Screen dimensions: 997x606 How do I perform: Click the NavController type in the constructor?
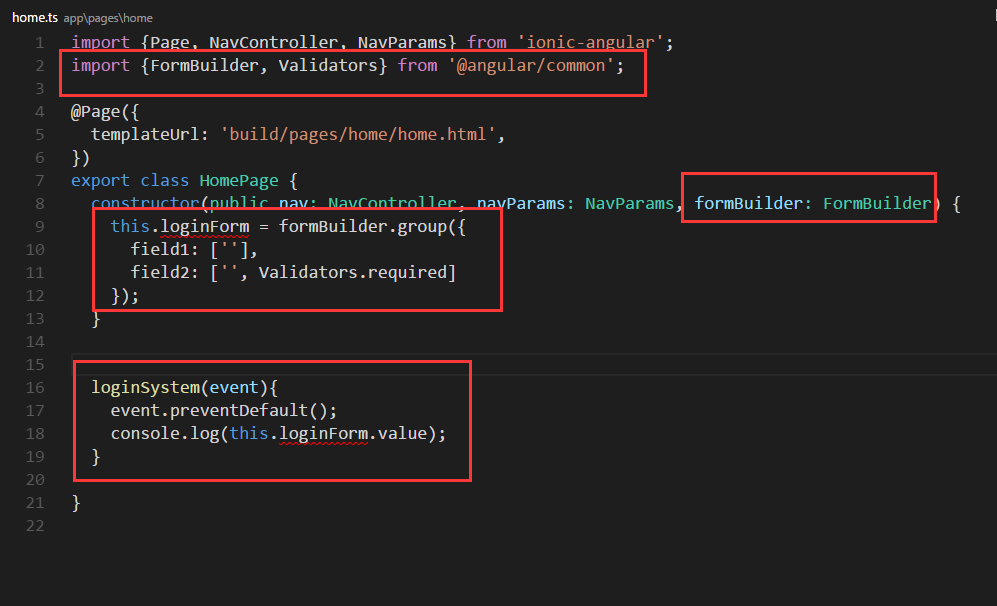[x=392, y=203]
